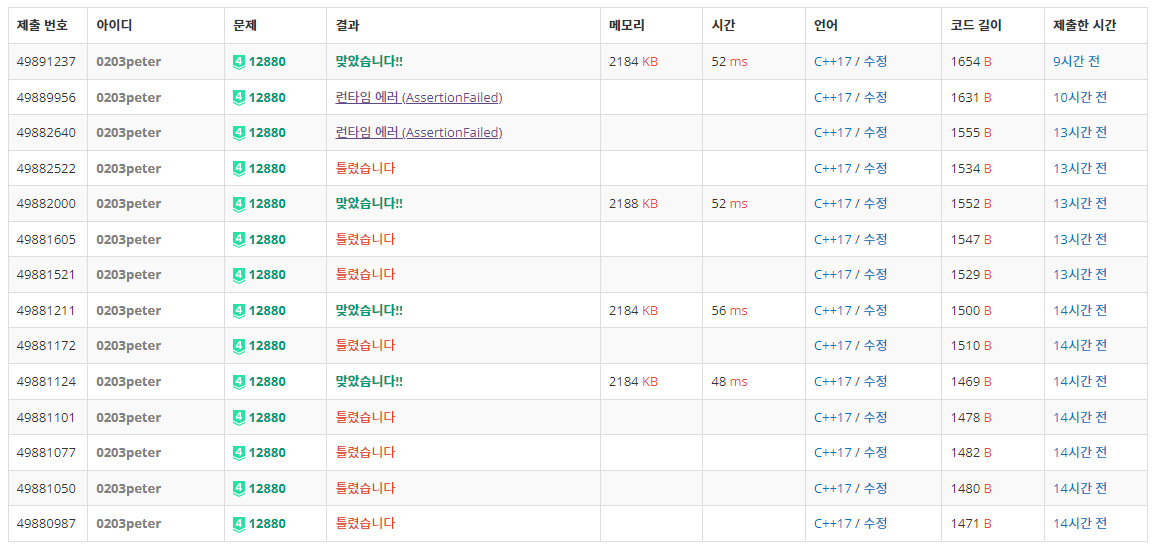Click submission number 49881605
This screenshot has height=546, width=1153.
pos(46,240)
